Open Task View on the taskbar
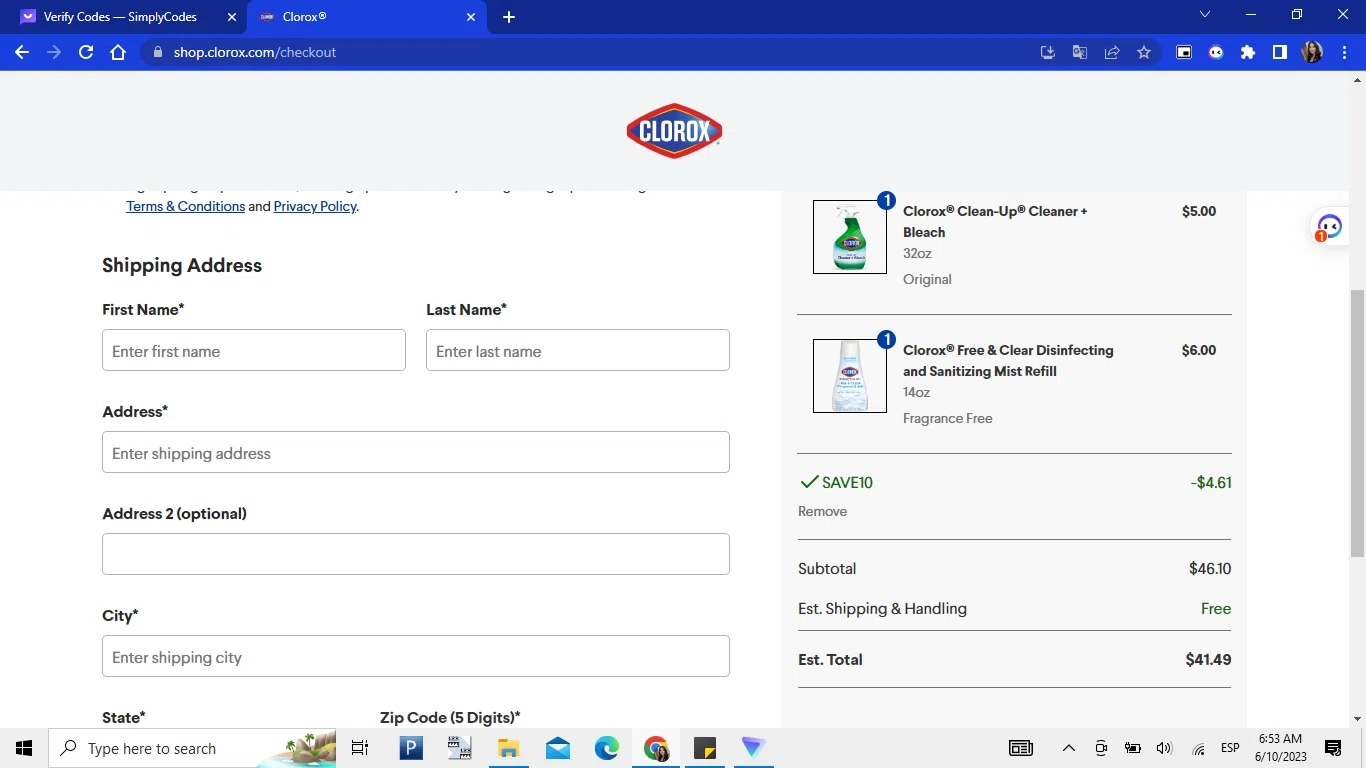 [360, 748]
